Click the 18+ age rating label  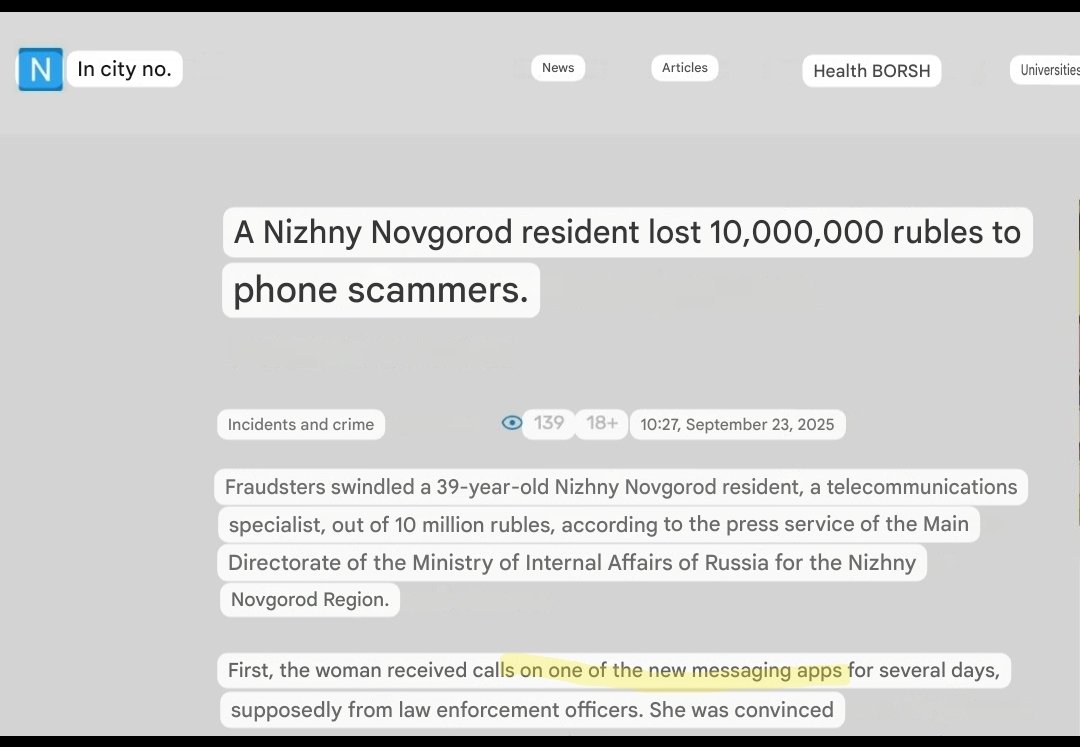tap(602, 423)
